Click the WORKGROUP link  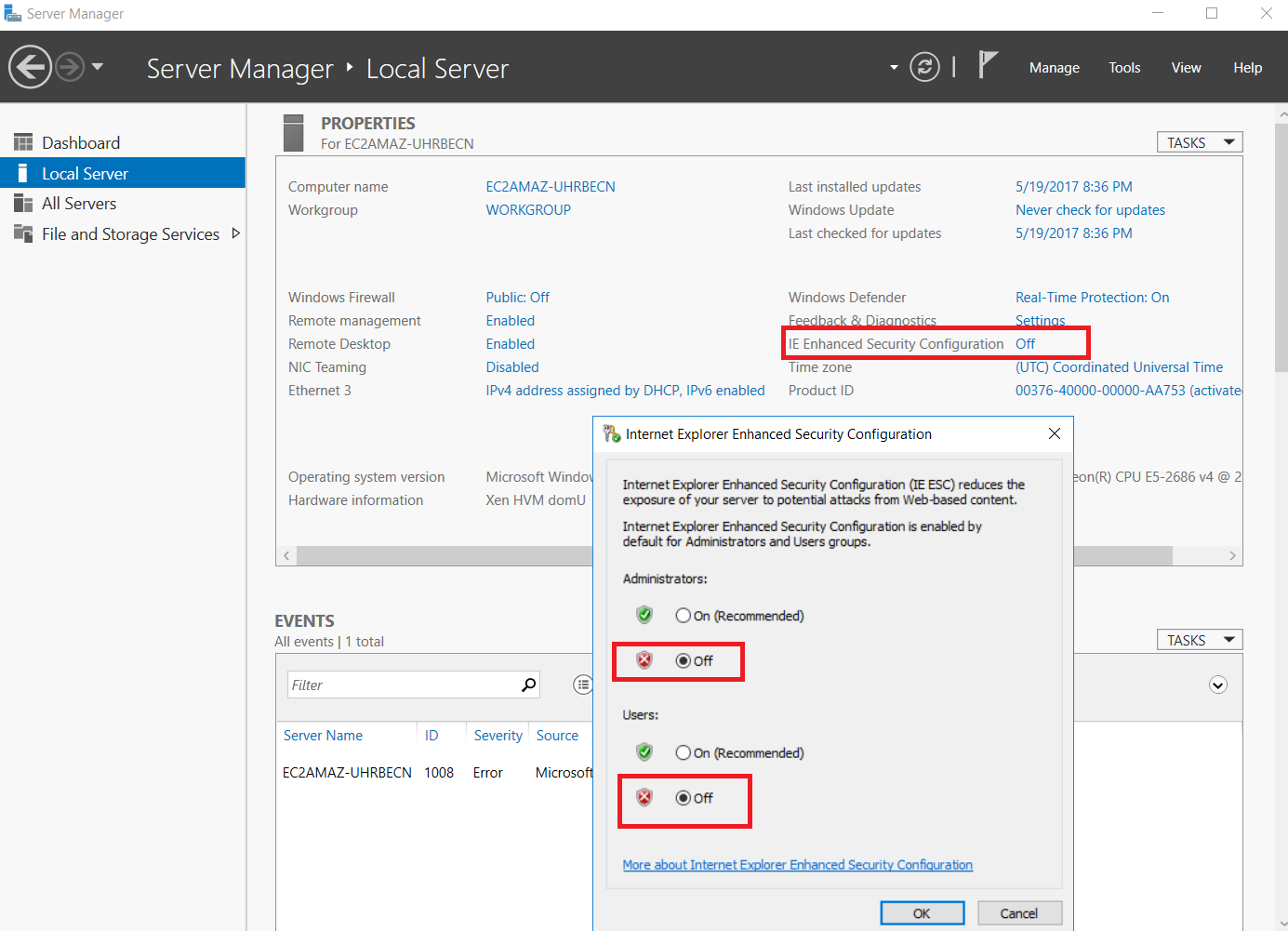528,210
